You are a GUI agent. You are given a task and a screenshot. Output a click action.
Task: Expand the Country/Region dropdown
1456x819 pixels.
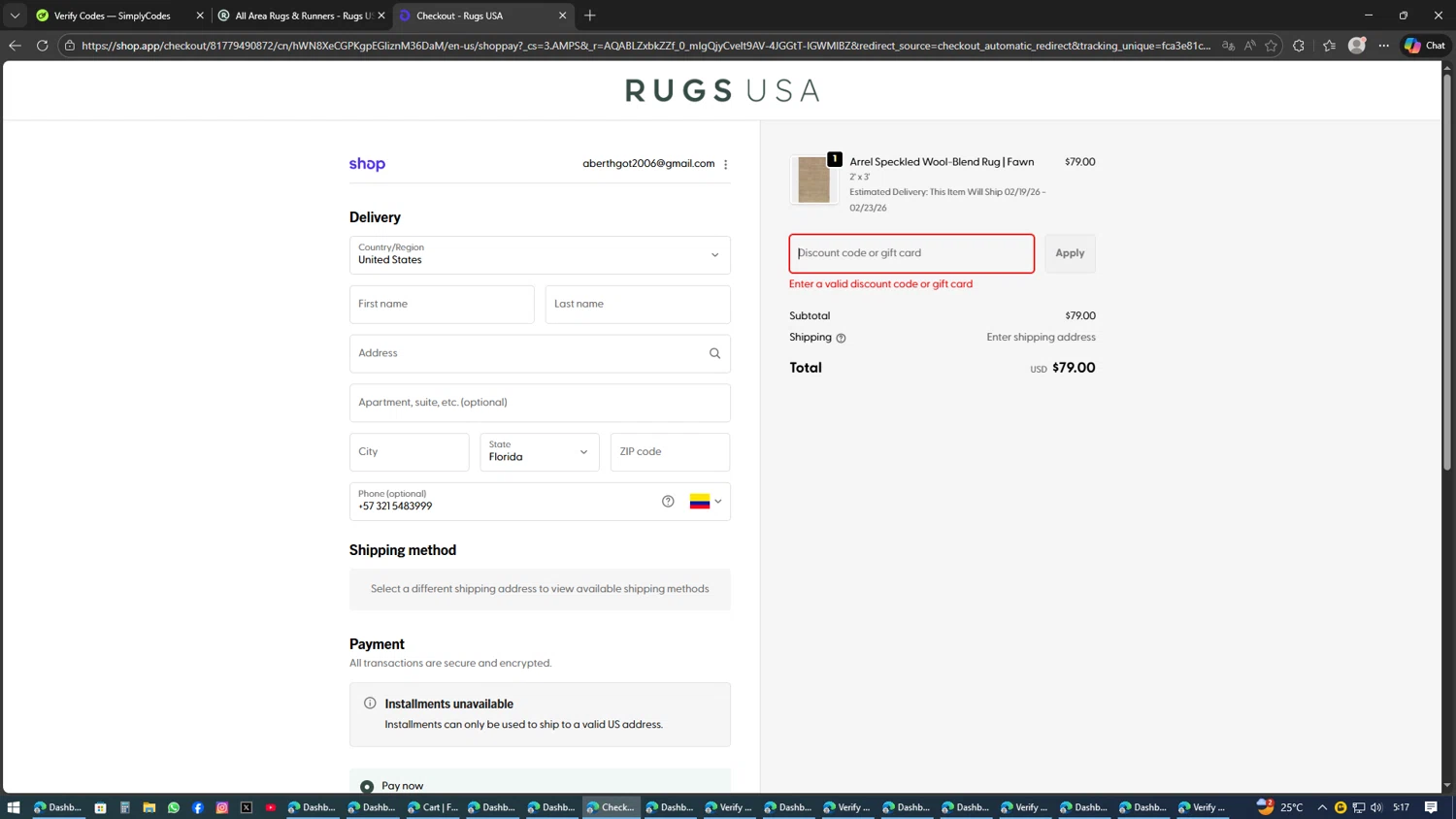(x=540, y=255)
